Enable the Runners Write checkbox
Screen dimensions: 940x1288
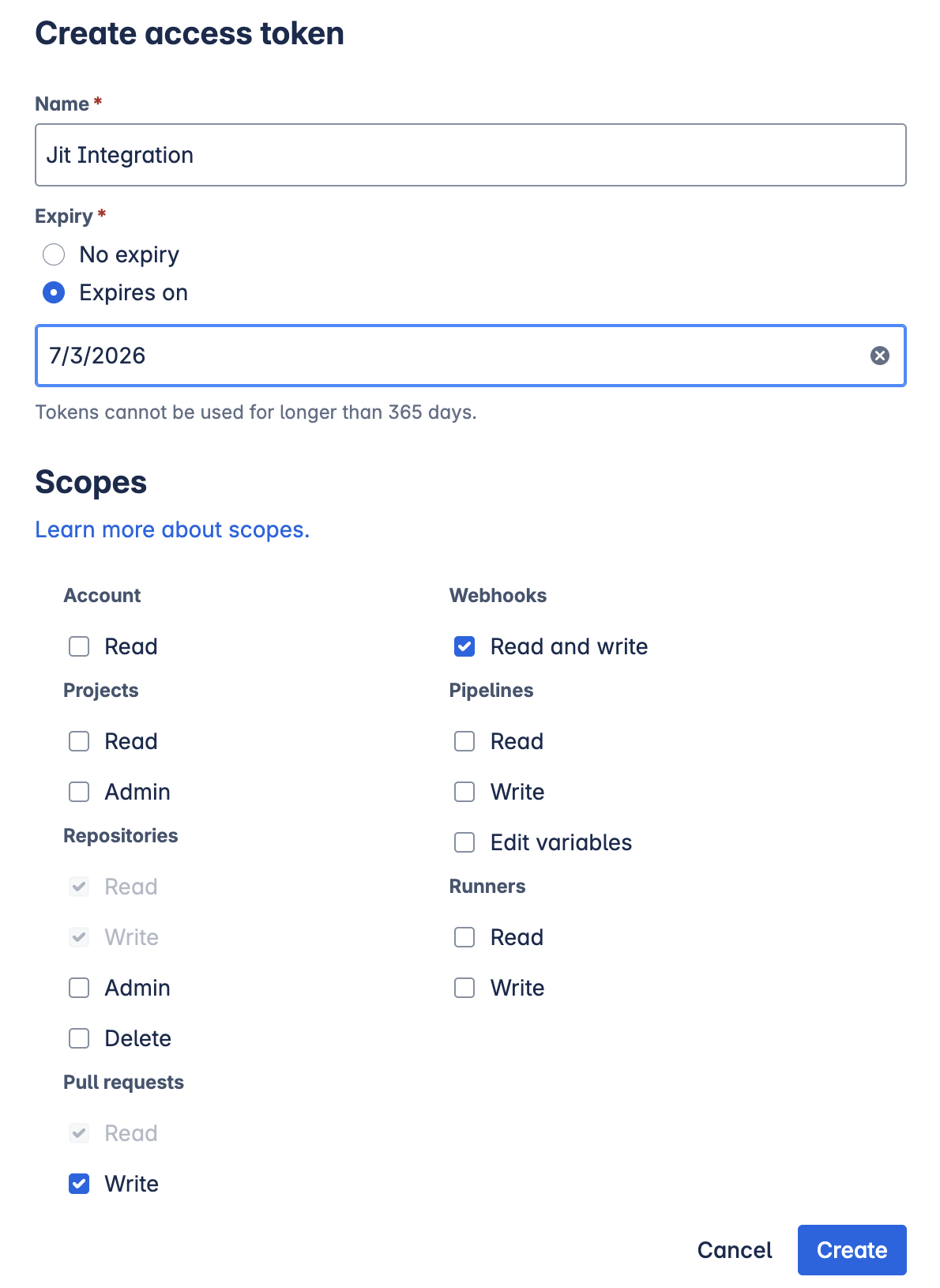(x=464, y=988)
